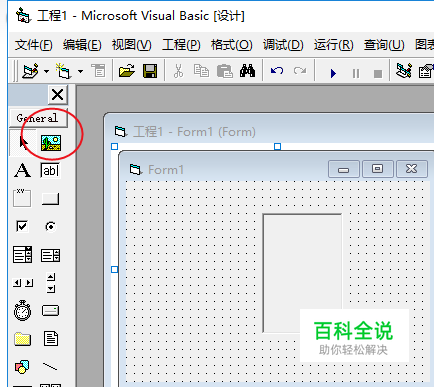This screenshot has height=387, width=434.
Task: Open the 编辑(E) menu
Action: tap(82, 45)
